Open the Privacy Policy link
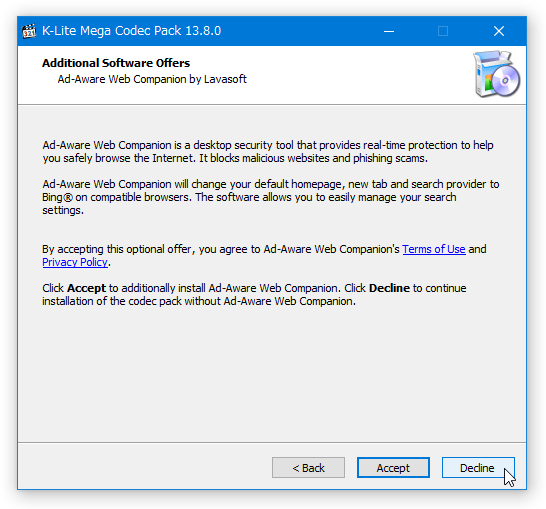Screen dimensions: 546x509 75,262
